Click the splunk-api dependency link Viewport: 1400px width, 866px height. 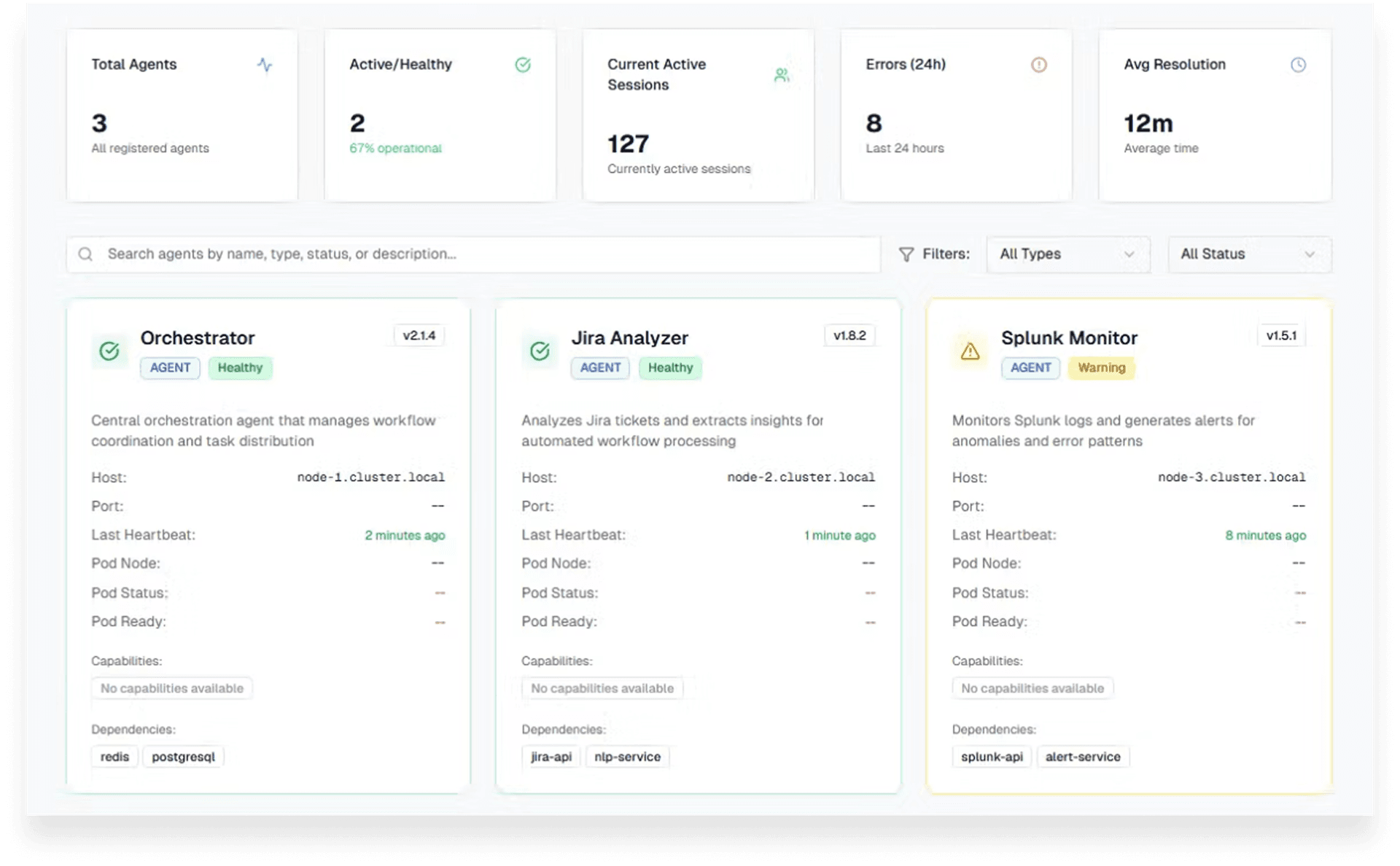pyautogui.click(x=992, y=757)
